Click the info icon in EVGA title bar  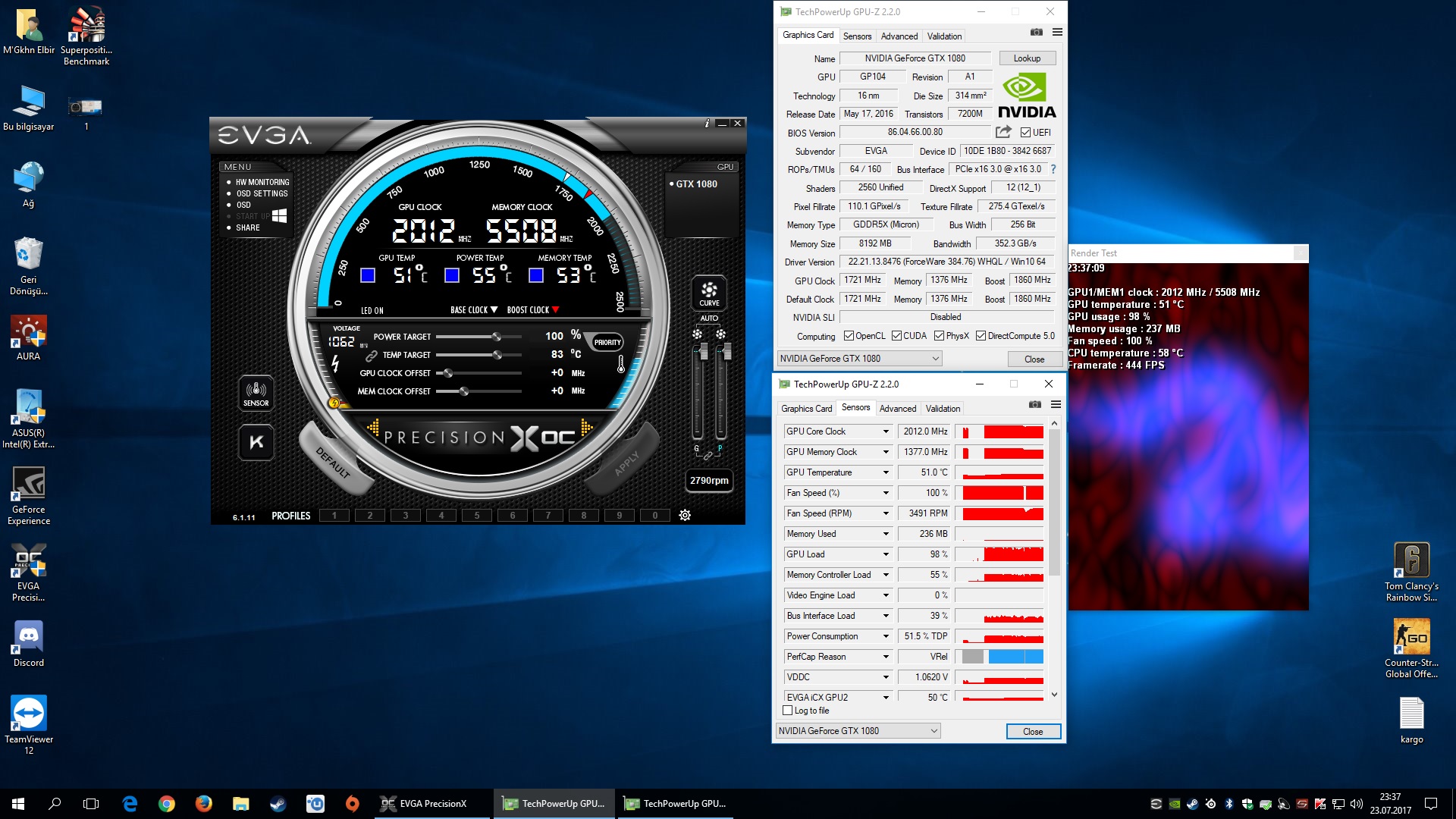(x=707, y=123)
